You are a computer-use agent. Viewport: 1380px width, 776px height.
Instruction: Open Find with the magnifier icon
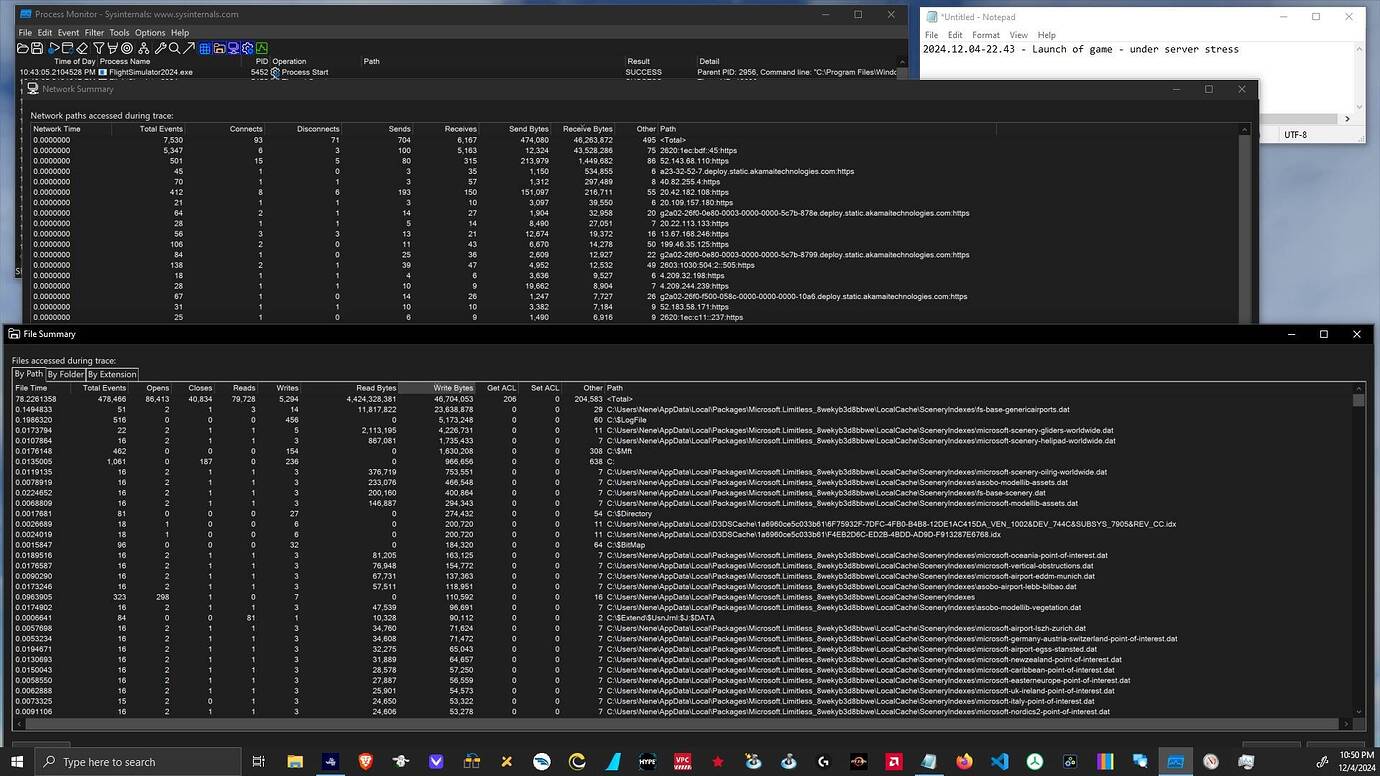pyautogui.click(x=173, y=48)
